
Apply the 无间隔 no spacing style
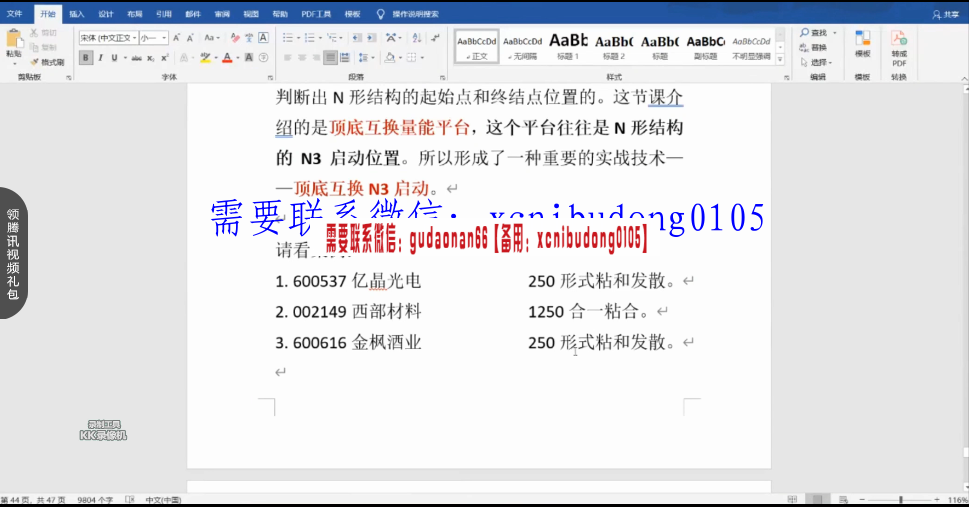point(522,46)
